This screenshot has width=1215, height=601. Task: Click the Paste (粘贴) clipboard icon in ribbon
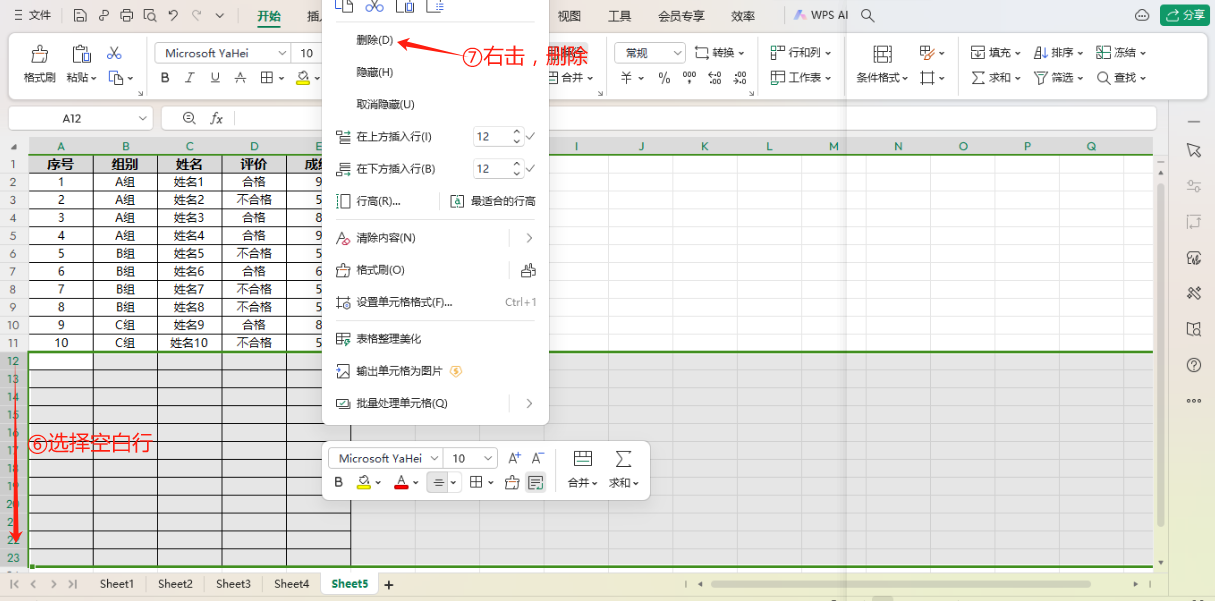coord(81,54)
